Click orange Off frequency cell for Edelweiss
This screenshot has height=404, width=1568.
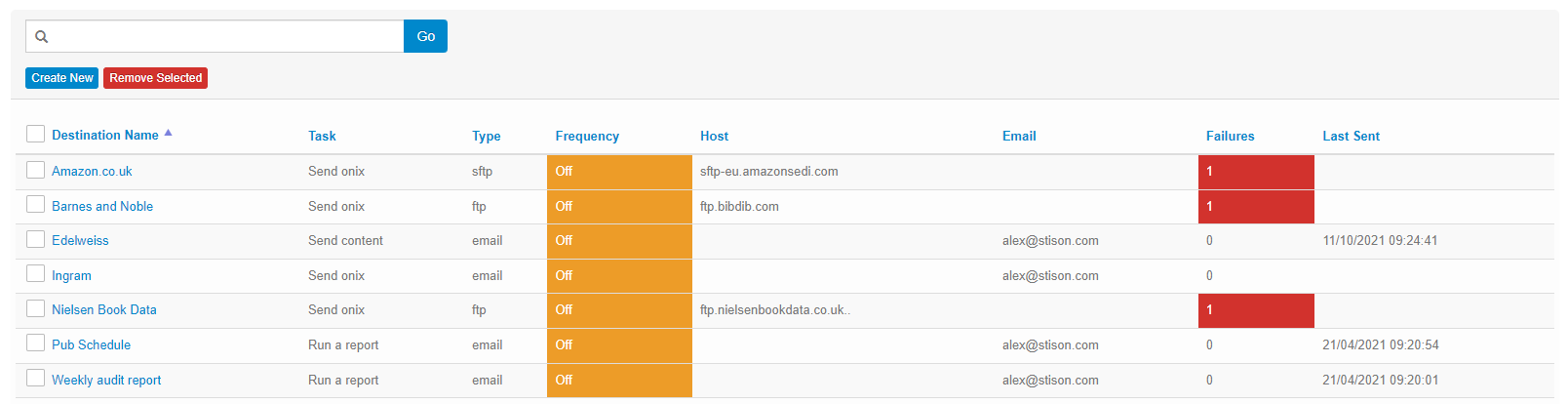click(x=619, y=241)
